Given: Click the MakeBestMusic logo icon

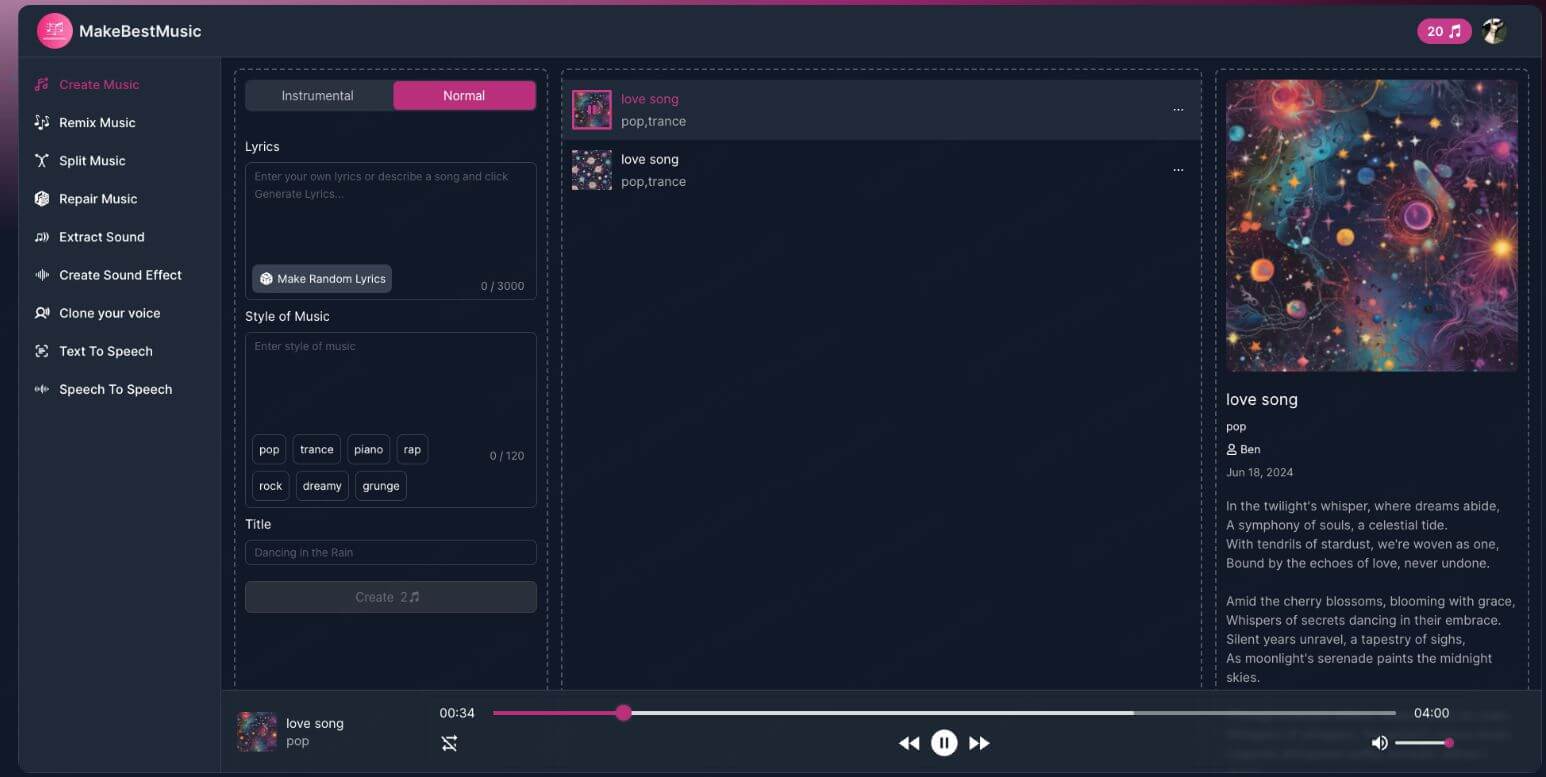Looking at the screenshot, I should (55, 31).
